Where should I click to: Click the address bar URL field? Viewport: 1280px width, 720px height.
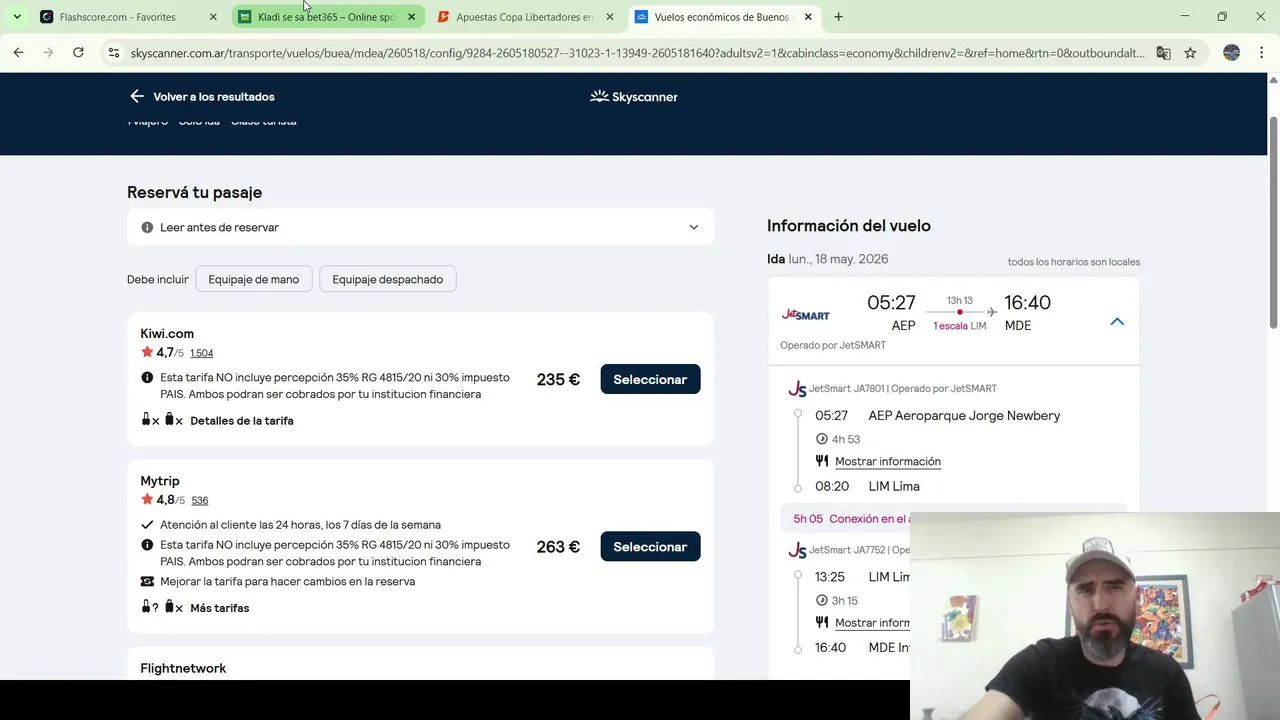click(637, 53)
